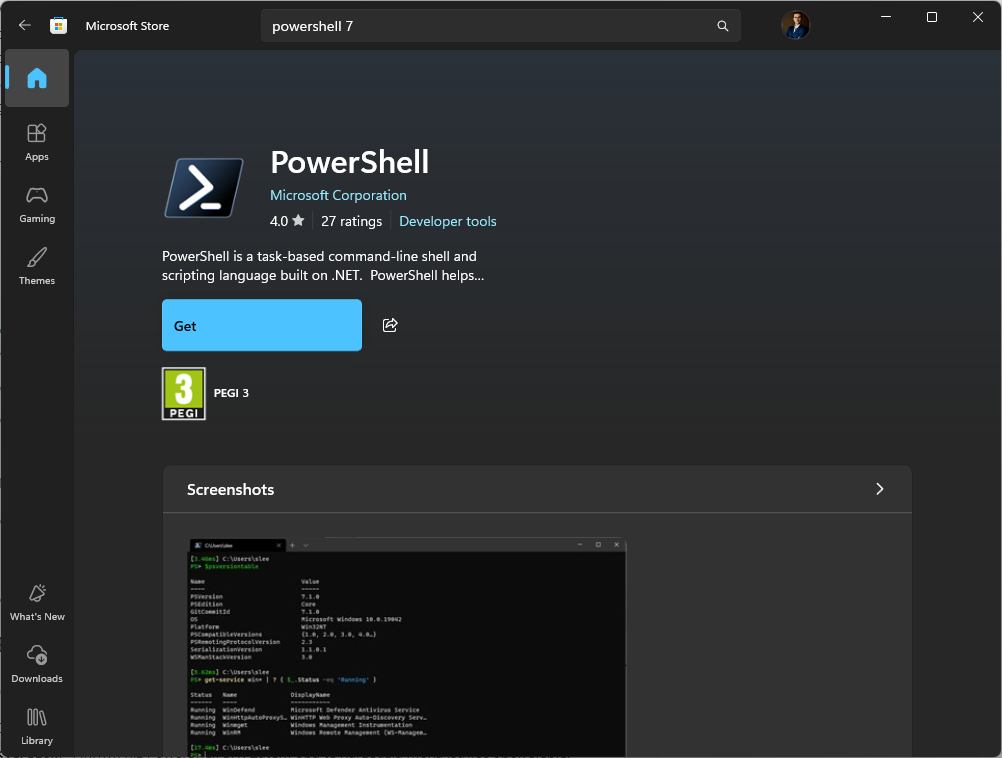Screen dimensions: 1002x758
Task: Open your app Library
Action: 36,725
